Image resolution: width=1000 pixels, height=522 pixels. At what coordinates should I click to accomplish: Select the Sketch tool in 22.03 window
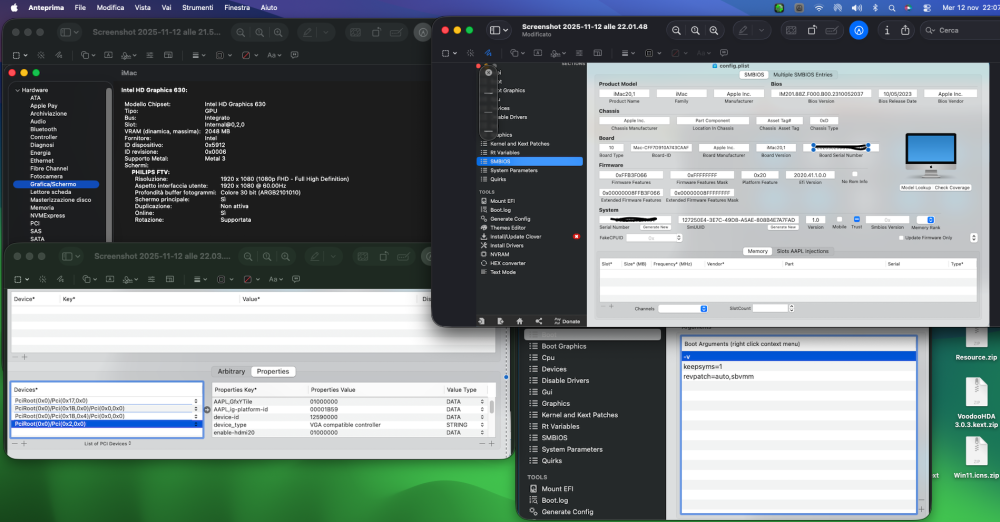[x=60, y=280]
